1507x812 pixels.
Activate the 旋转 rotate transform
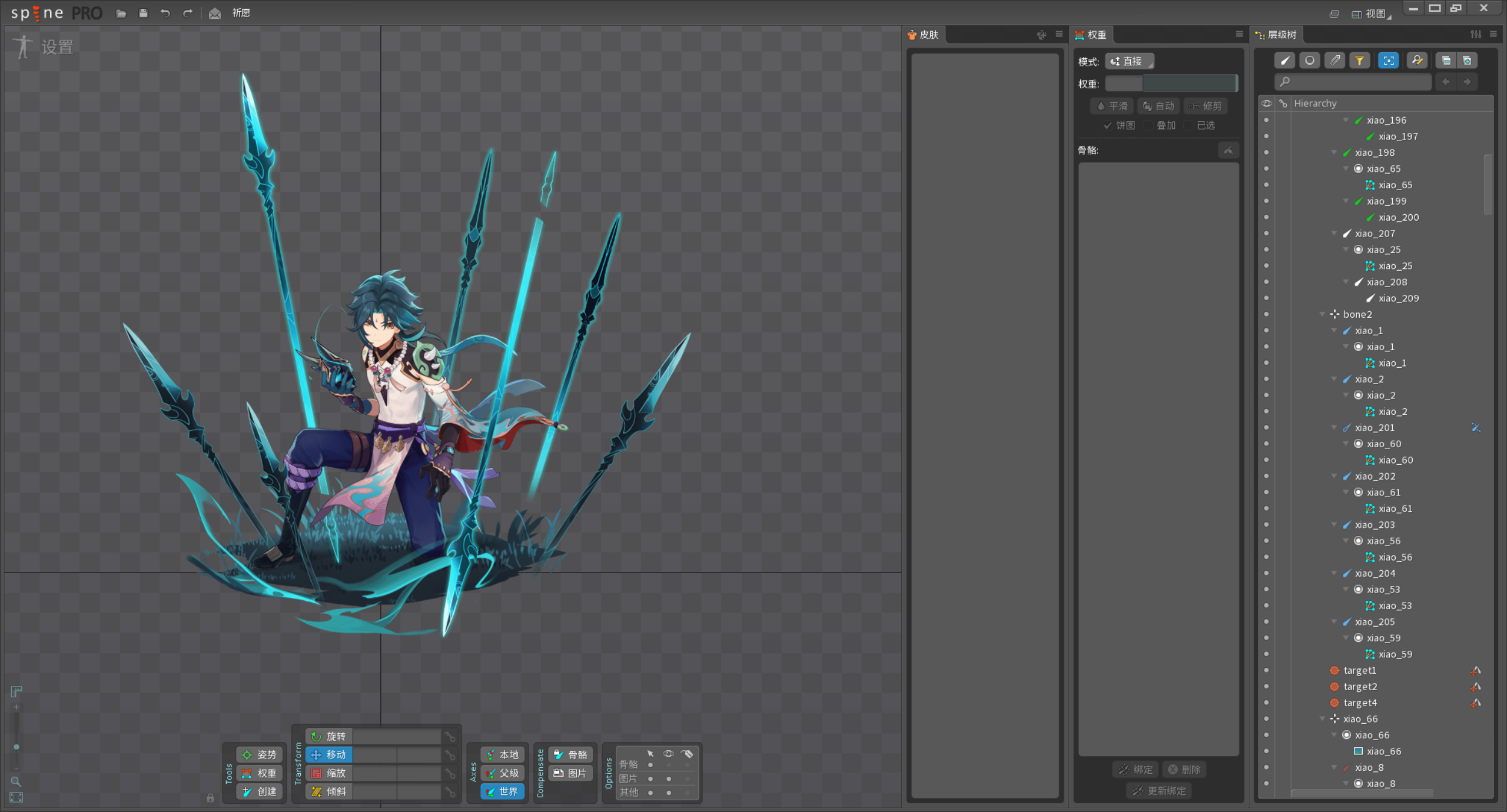pos(329,737)
